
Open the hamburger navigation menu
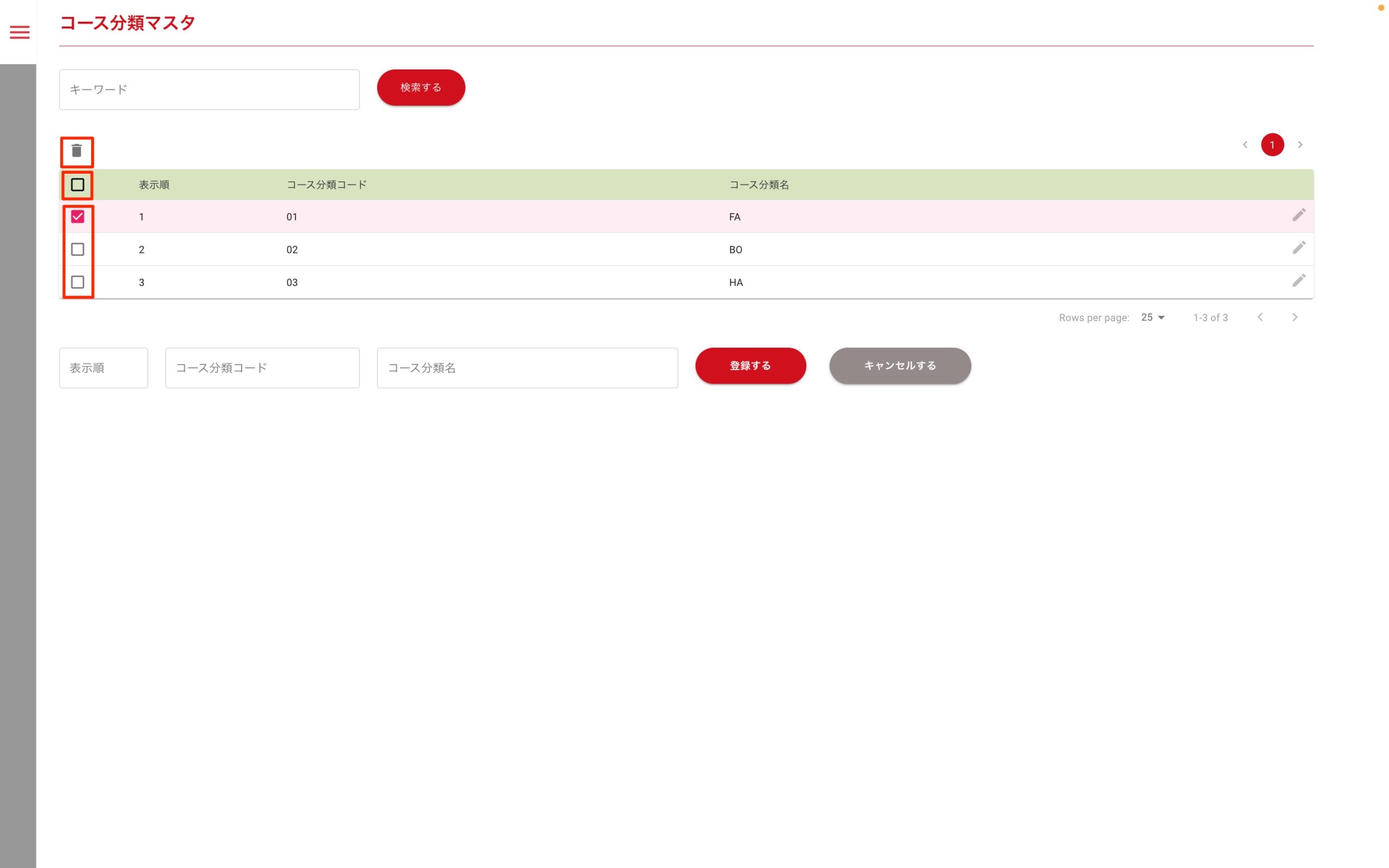(20, 32)
